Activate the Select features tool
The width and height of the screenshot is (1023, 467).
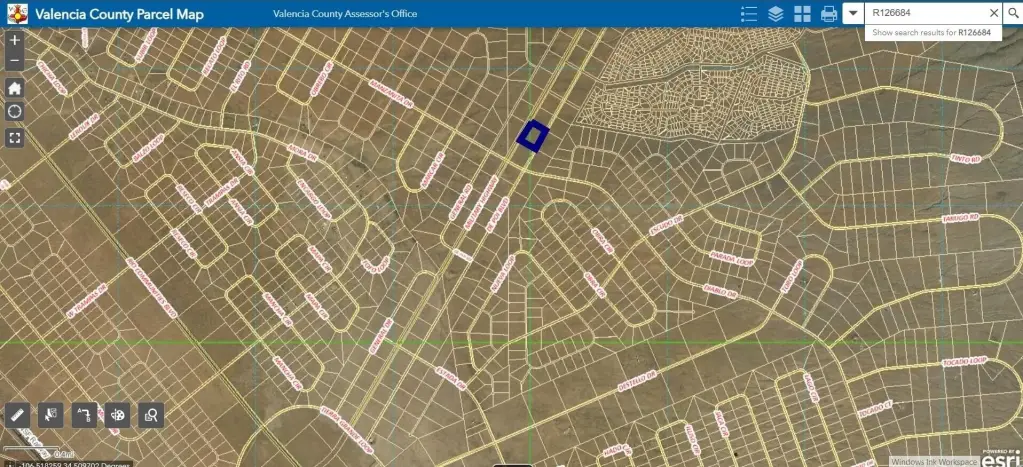pyautogui.click(x=50, y=414)
